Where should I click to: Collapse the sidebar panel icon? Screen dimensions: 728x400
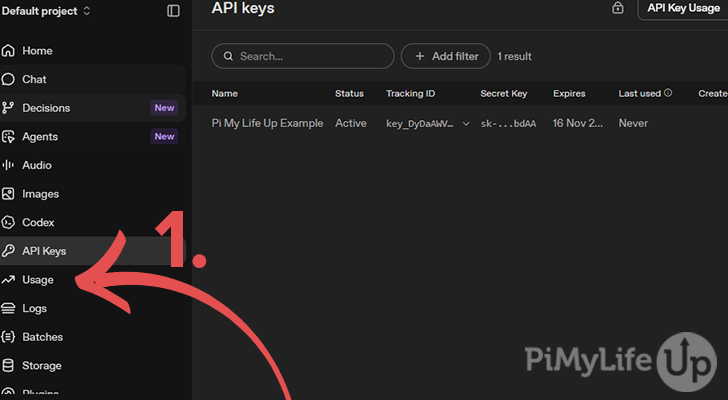point(173,11)
